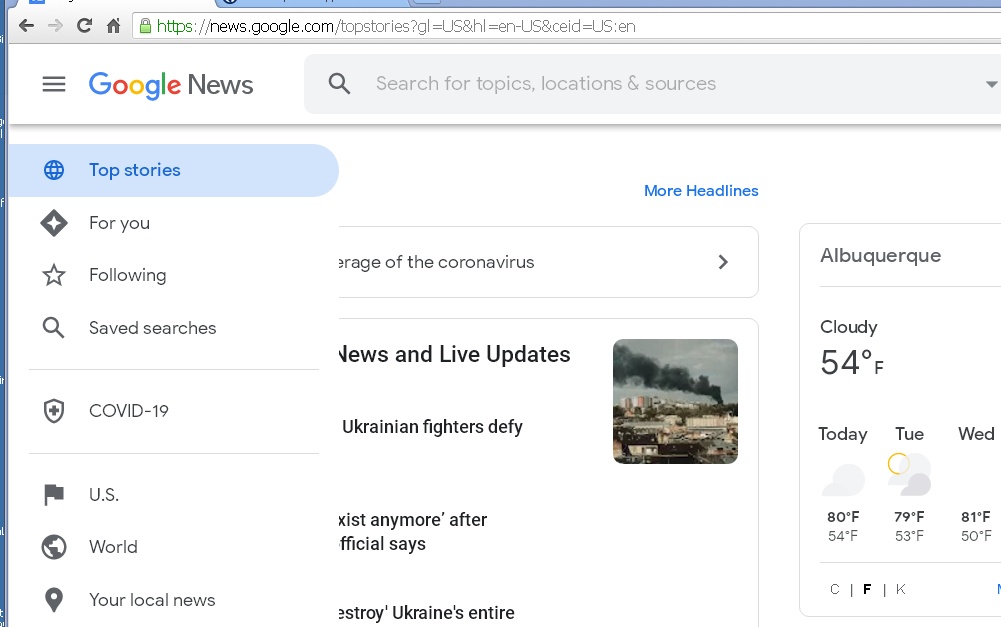Go to Saved searches in the sidebar
Image resolution: width=1001 pixels, height=627 pixels.
(x=174, y=328)
